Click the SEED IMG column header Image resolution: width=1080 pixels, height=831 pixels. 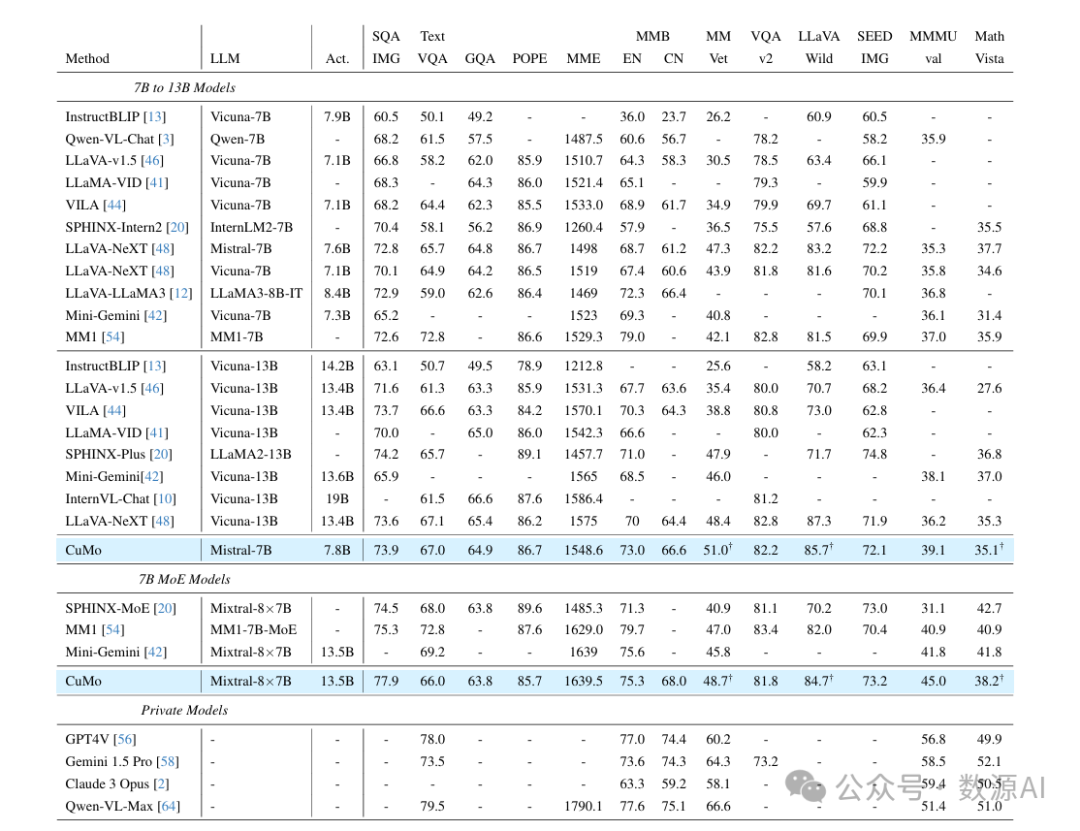(x=875, y=48)
